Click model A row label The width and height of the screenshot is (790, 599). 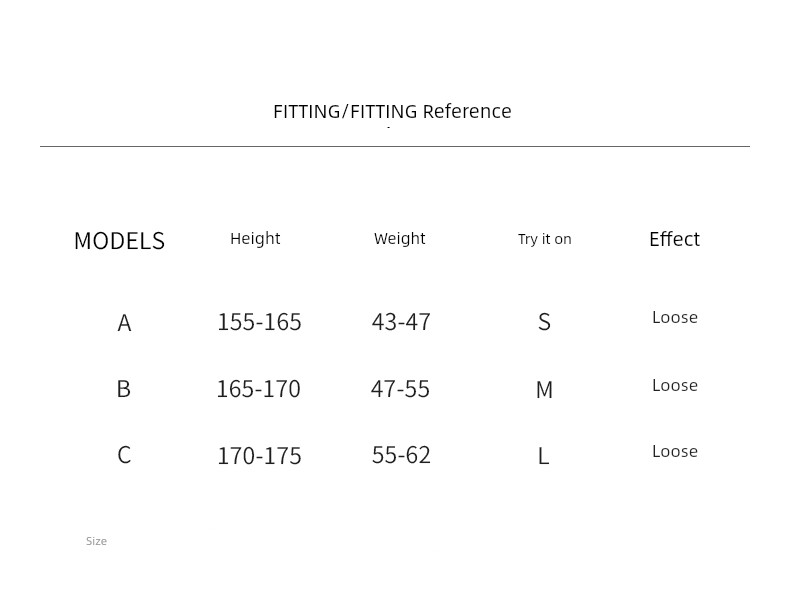pyautogui.click(x=124, y=323)
